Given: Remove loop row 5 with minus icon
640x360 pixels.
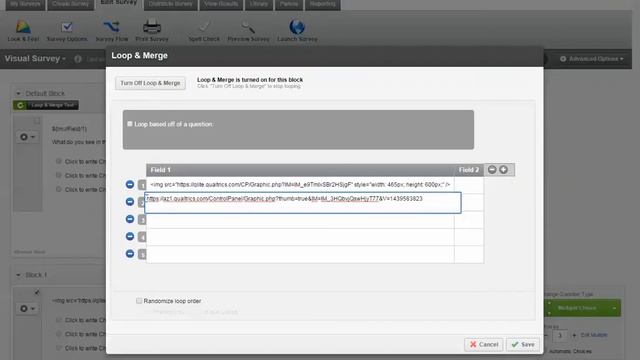Looking at the screenshot, I should pyautogui.click(x=130, y=254).
